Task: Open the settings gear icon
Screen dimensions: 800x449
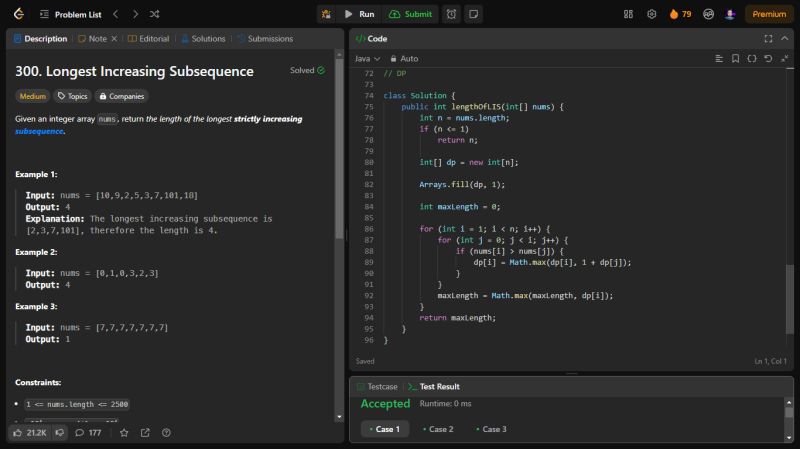Action: click(652, 14)
